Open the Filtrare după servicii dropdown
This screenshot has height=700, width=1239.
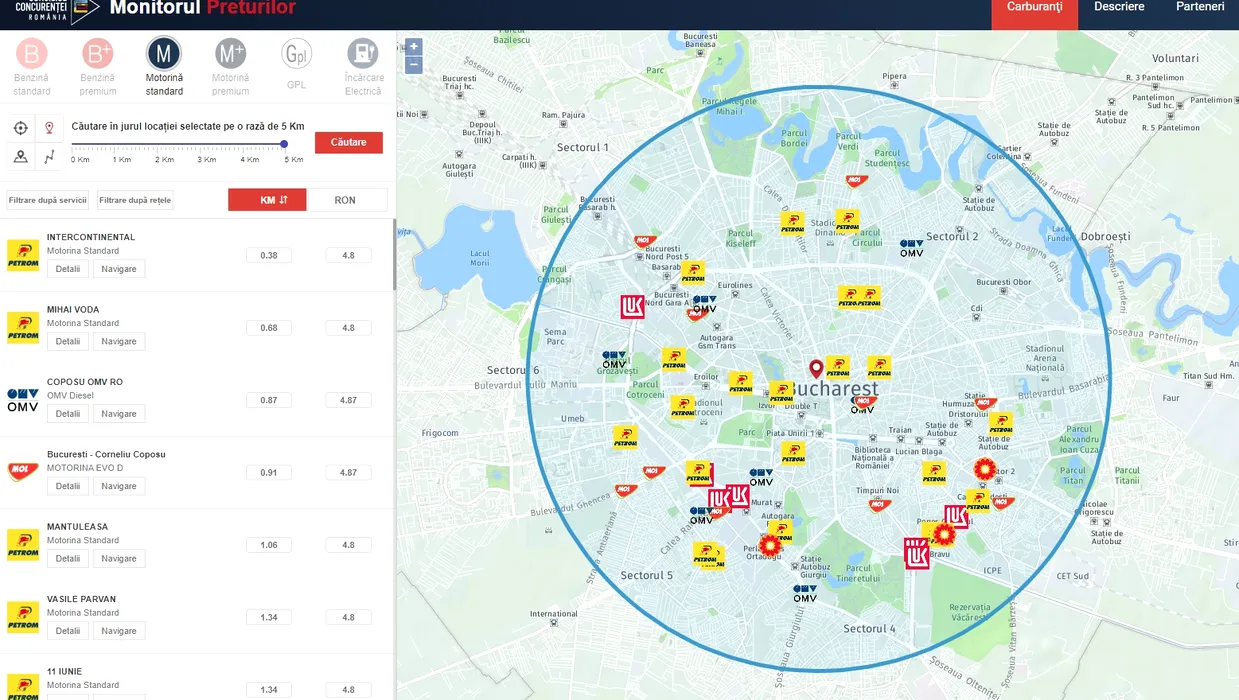click(48, 200)
